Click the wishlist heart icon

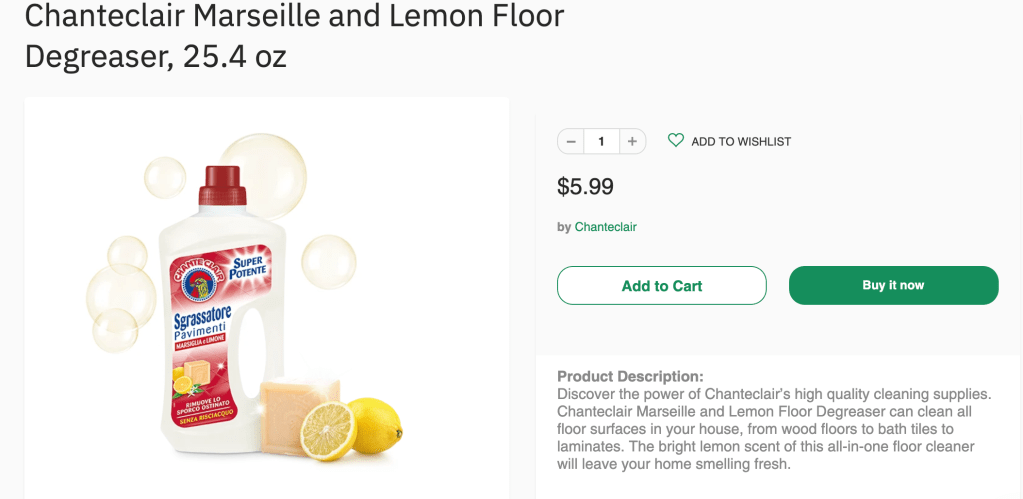coord(676,141)
